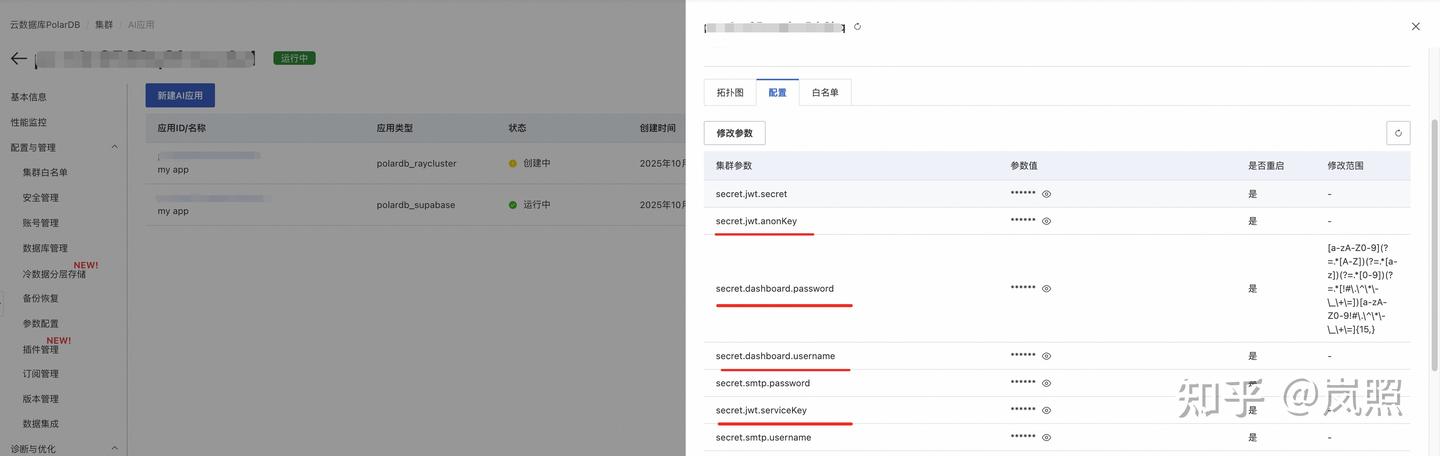1440x456 pixels.
Task: Click the secret.smtp.username parameter name
Action: pyautogui.click(x=764, y=437)
